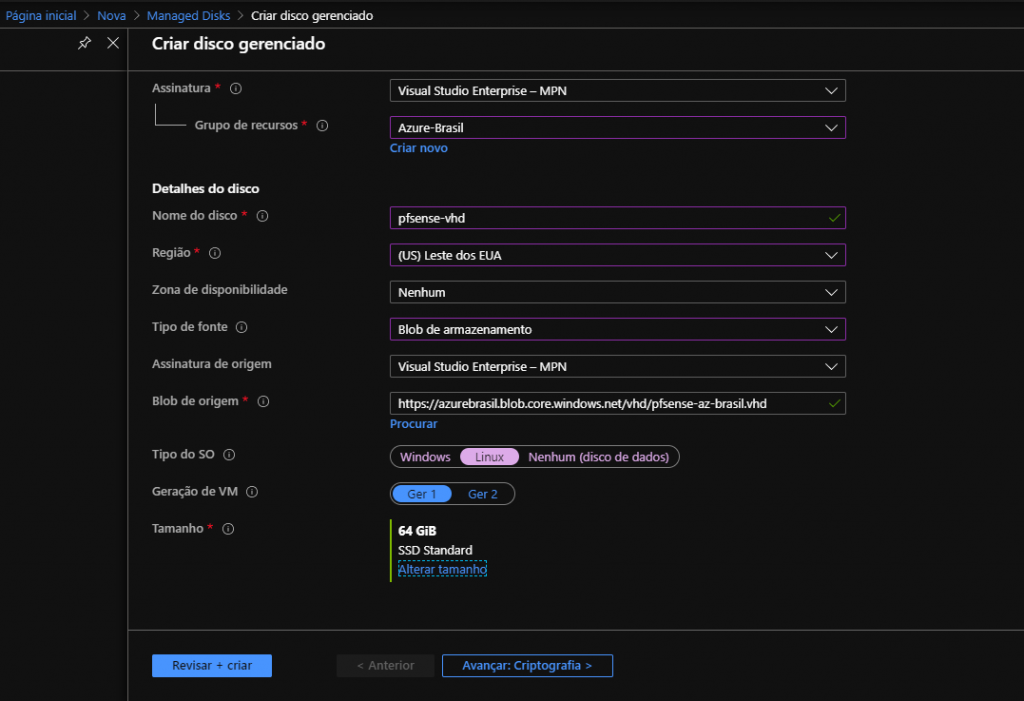Show info tooltip for Nome do disco

[x=263, y=216]
